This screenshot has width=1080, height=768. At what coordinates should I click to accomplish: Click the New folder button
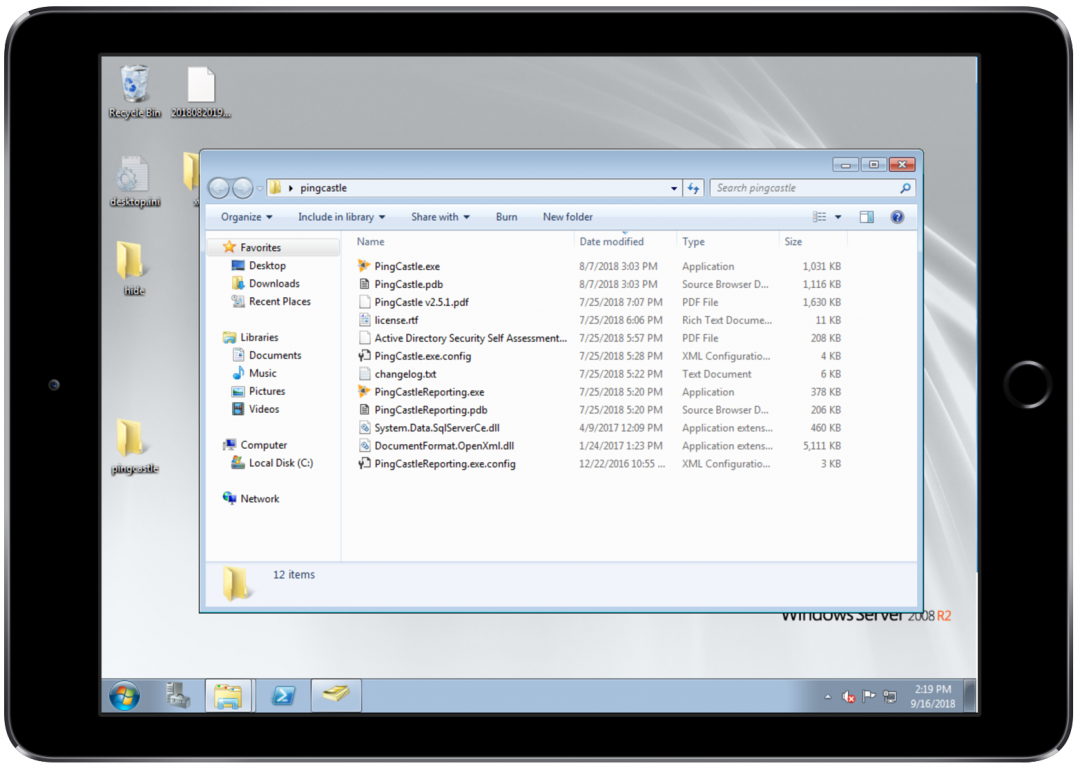568,217
